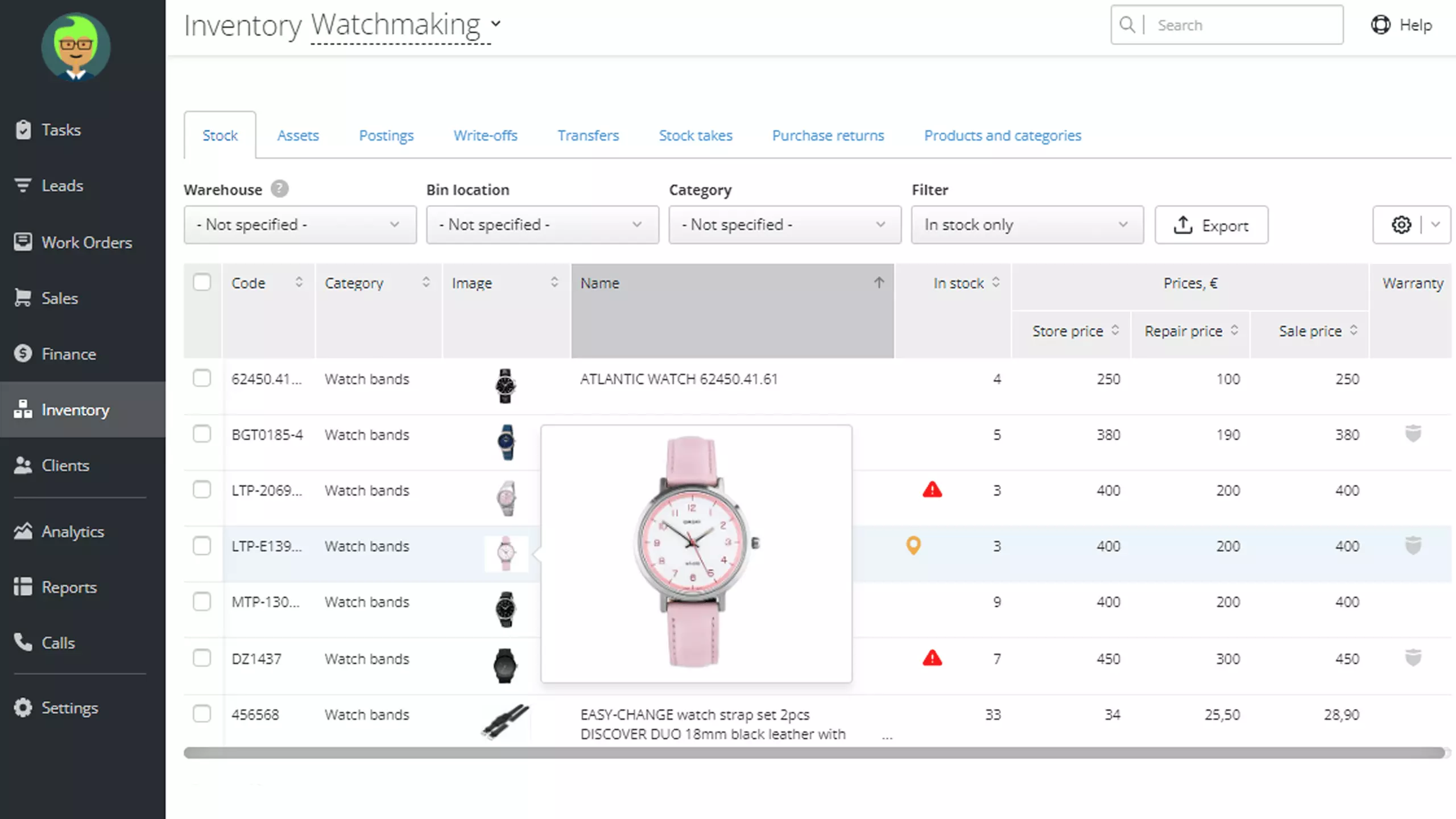
Task: Switch to the Assets tab
Action: (x=298, y=135)
